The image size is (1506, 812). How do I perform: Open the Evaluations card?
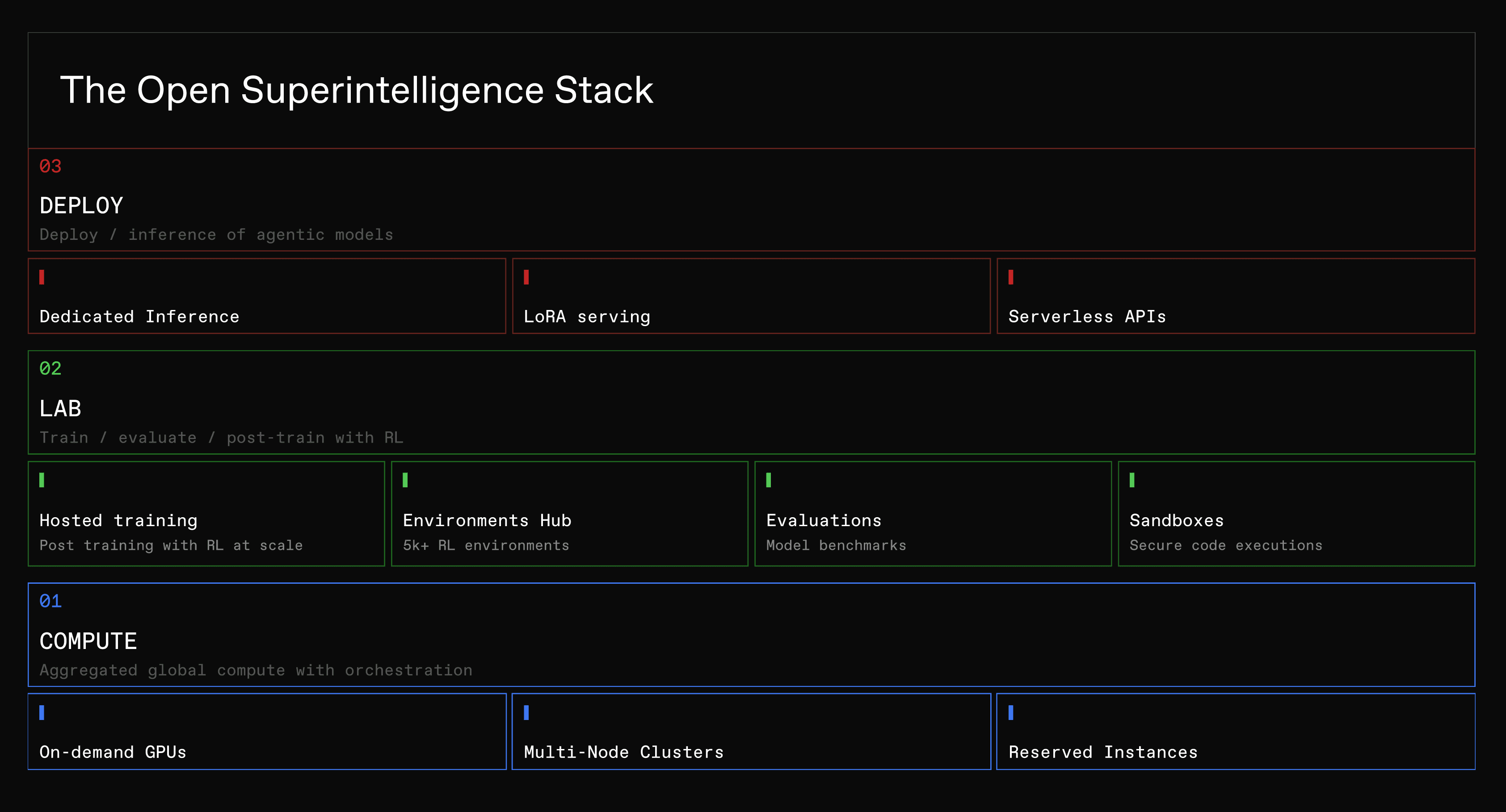(933, 514)
